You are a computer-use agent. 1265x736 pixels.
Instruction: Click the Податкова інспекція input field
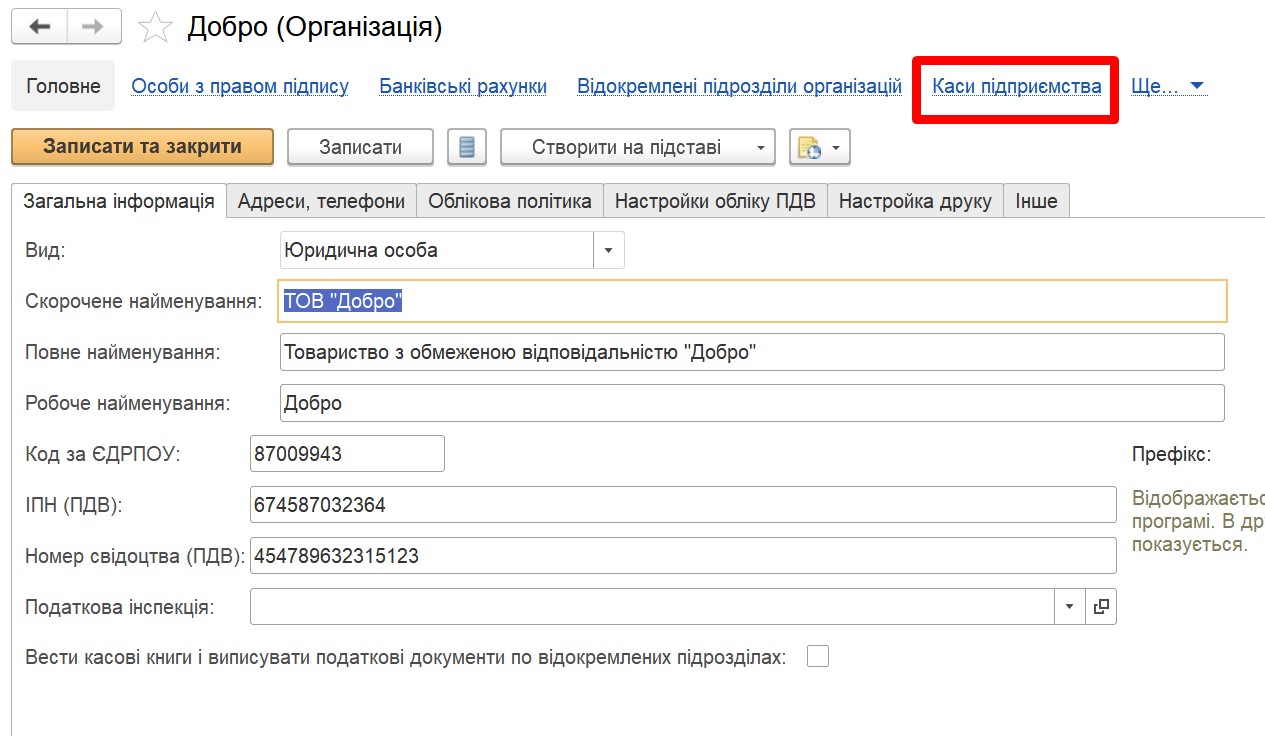tap(652, 606)
